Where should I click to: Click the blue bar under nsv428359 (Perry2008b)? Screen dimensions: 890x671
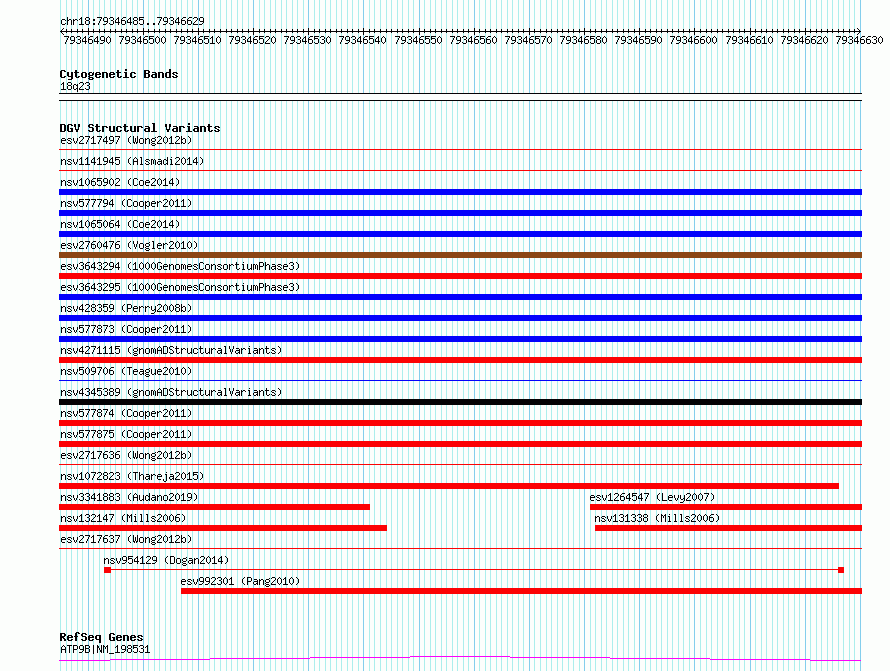coord(460,318)
